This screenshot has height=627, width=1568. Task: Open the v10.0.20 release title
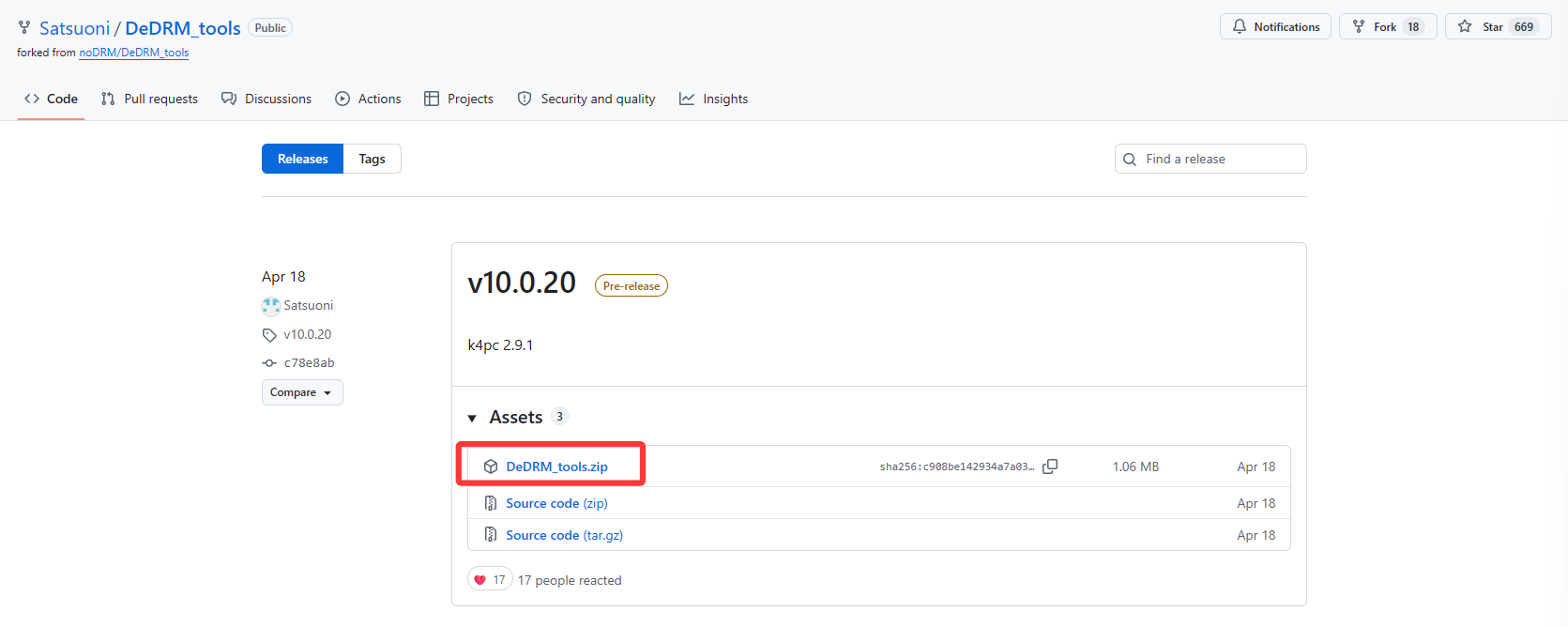522,283
